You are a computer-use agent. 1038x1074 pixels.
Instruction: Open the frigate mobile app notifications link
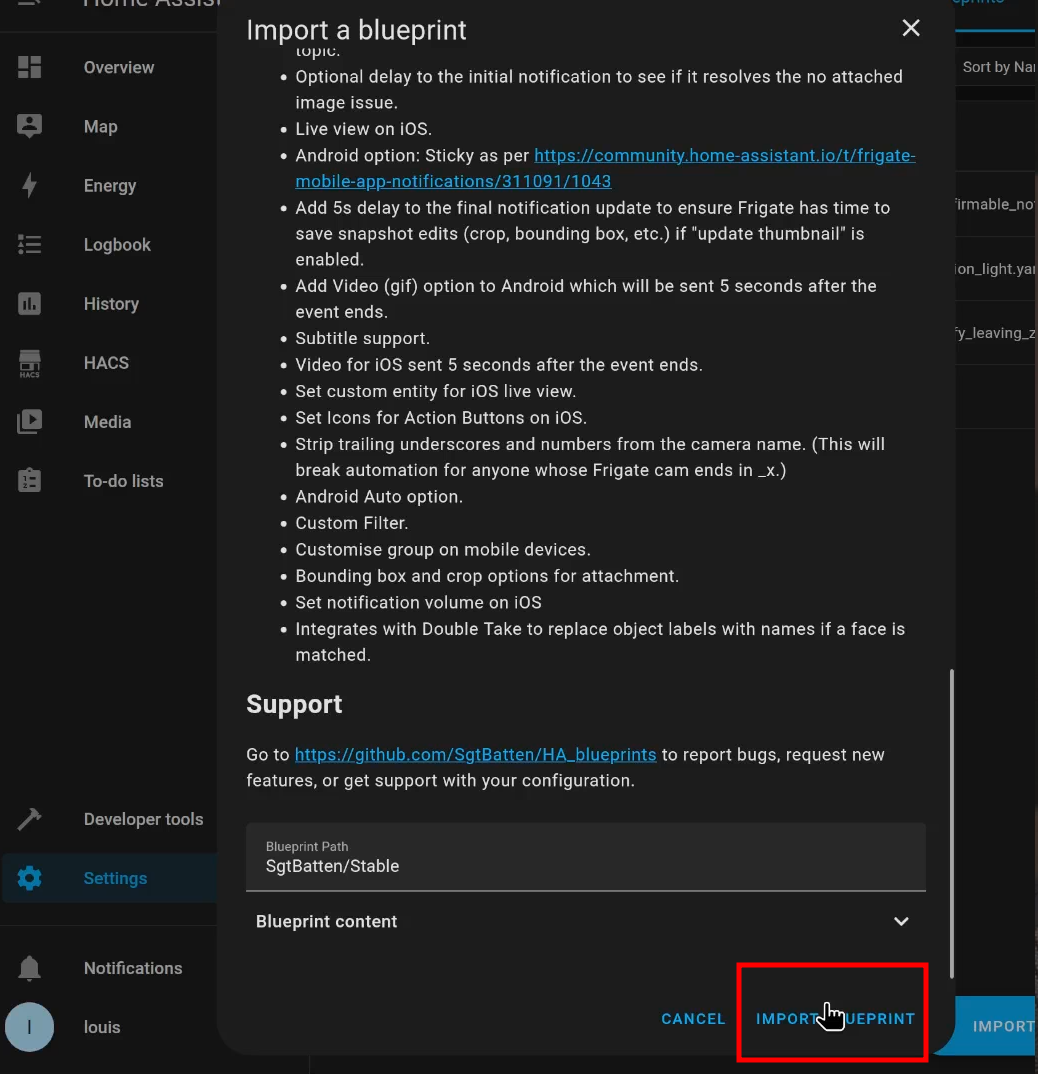(x=606, y=168)
